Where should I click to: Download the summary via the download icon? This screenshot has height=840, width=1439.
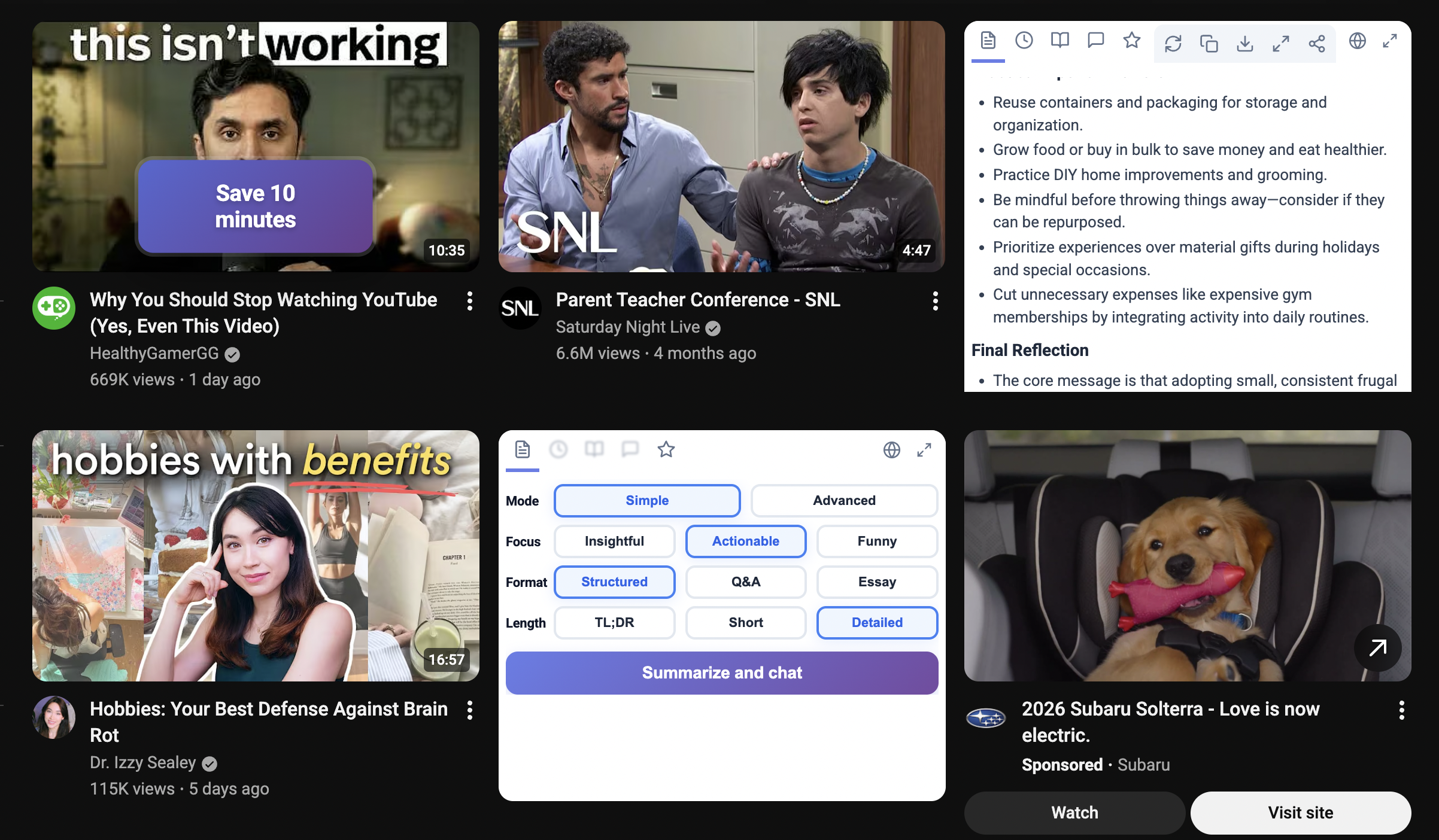pos(1246,42)
